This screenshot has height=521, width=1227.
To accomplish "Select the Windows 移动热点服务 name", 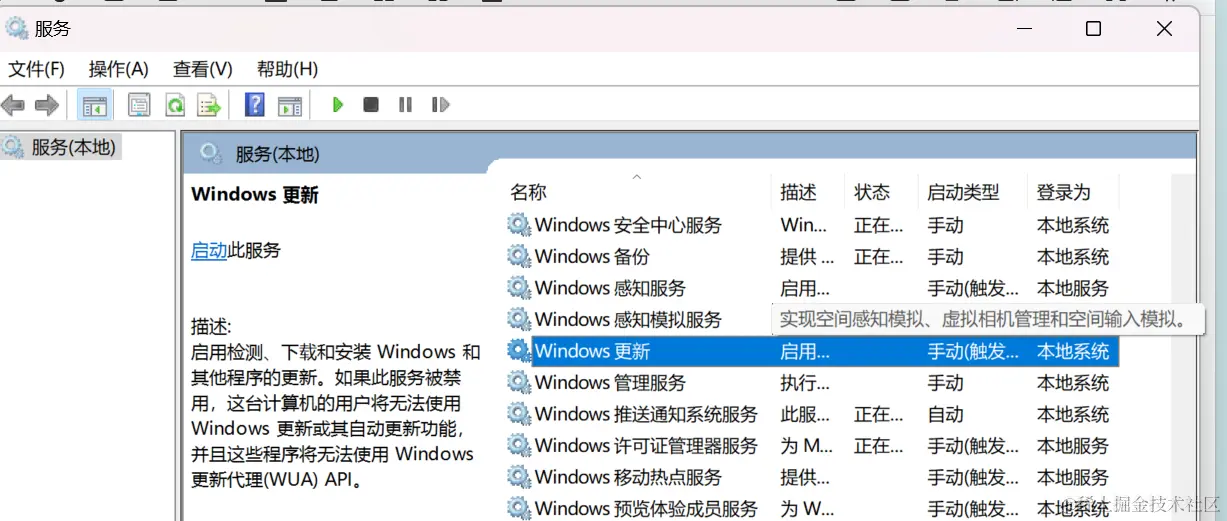I will pyautogui.click(x=628, y=477).
